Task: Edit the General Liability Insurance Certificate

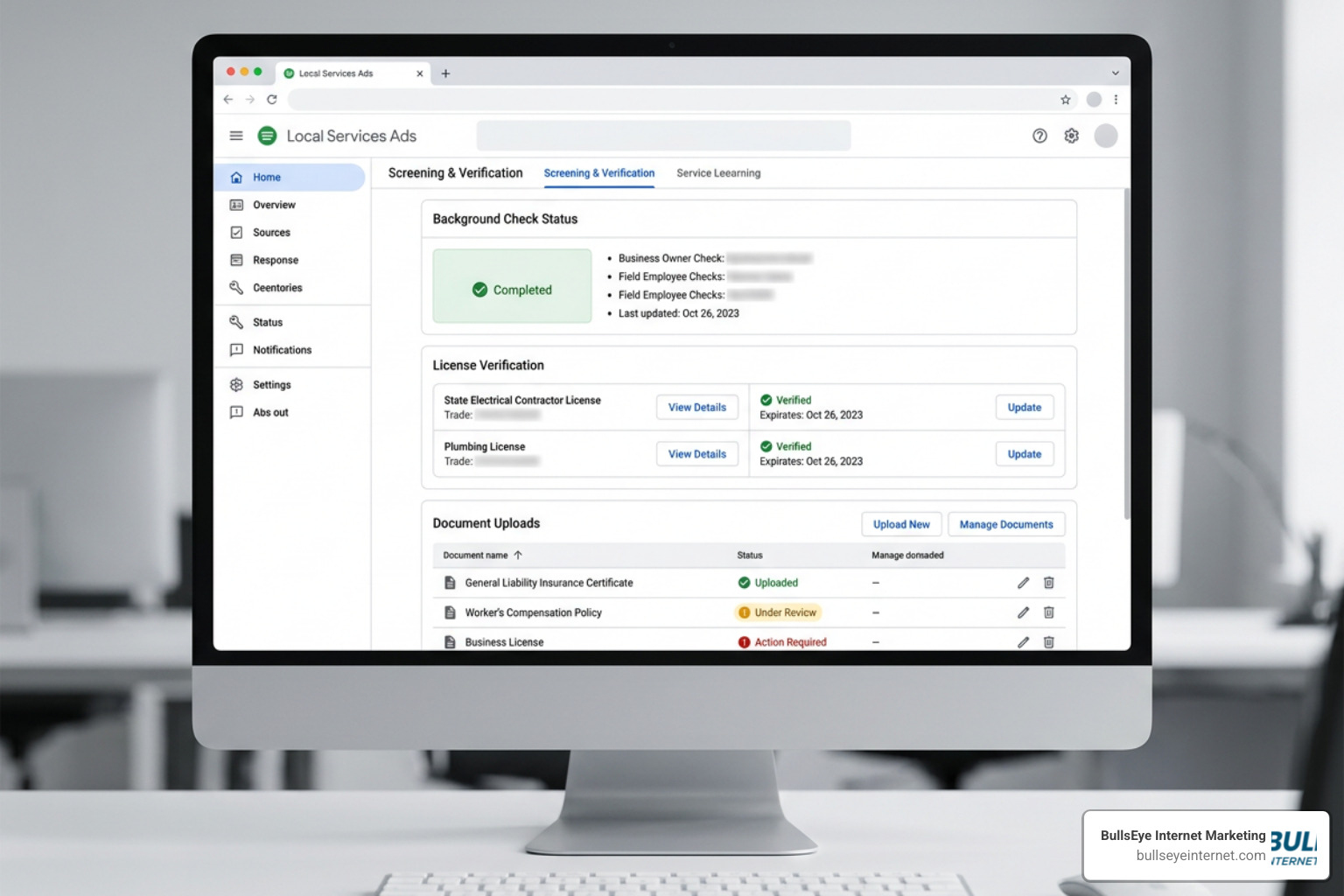Action: (1023, 583)
